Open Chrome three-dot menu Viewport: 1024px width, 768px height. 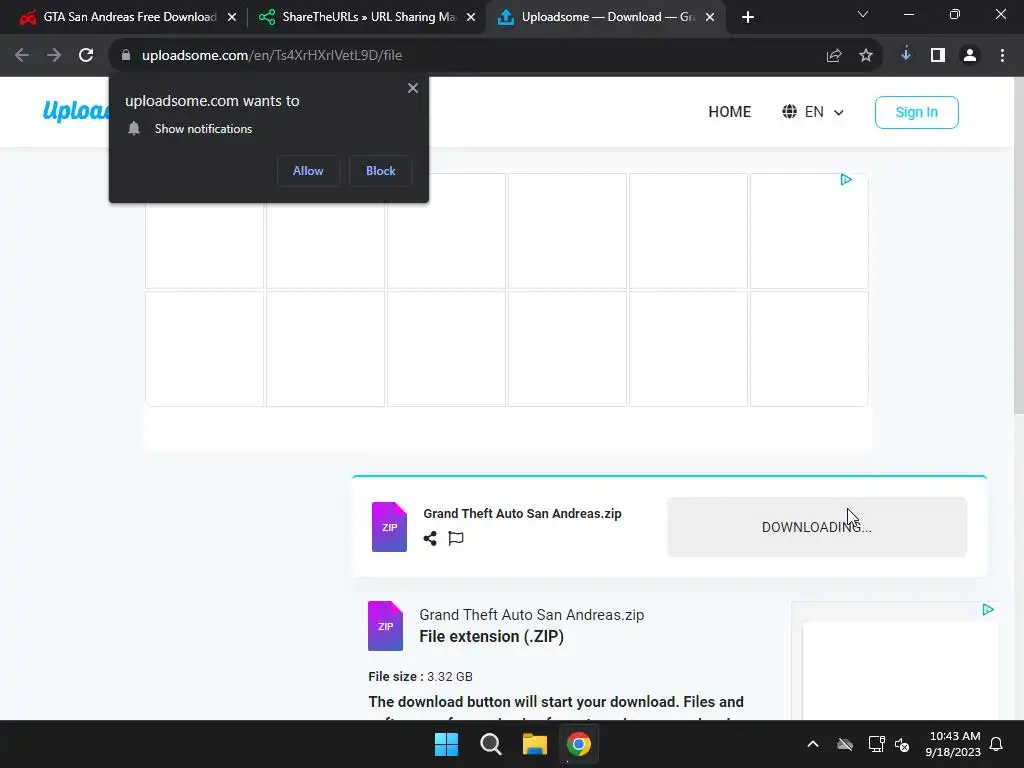tap(1002, 56)
